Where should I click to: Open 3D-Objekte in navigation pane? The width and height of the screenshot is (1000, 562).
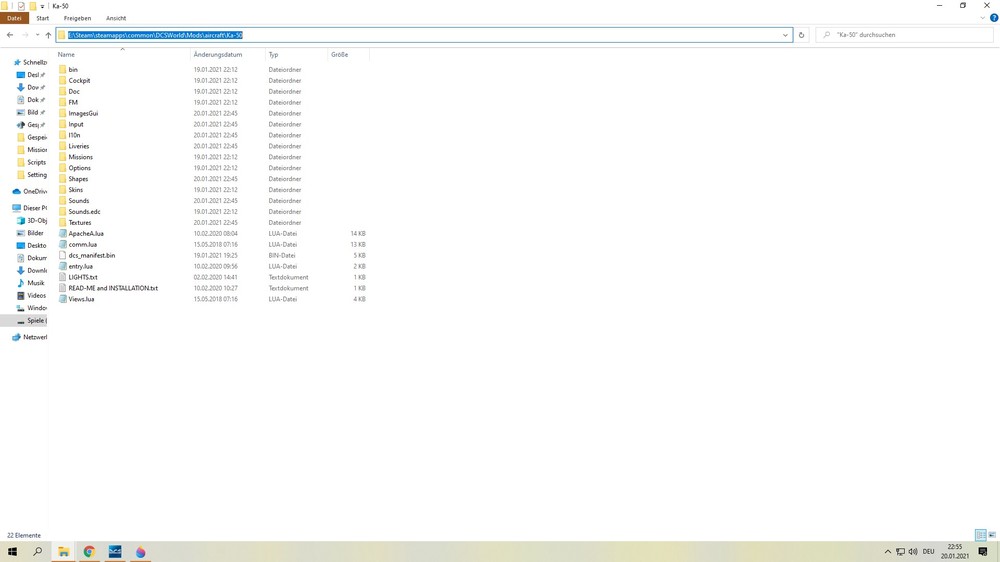(x=32, y=221)
